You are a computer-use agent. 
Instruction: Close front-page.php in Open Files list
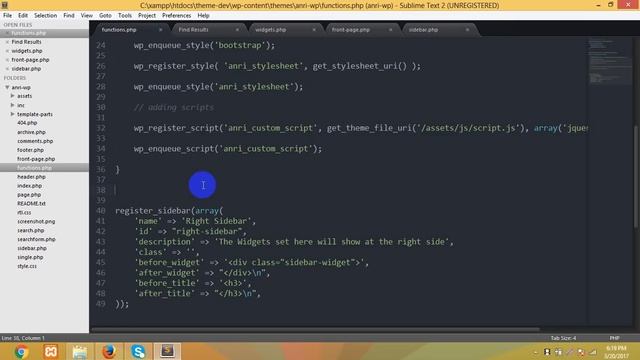[7, 60]
